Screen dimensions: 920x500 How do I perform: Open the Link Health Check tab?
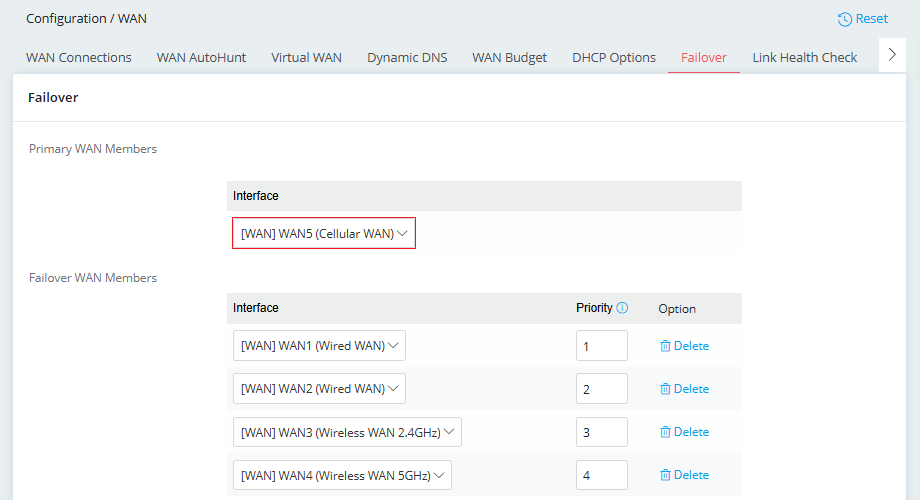(x=804, y=58)
